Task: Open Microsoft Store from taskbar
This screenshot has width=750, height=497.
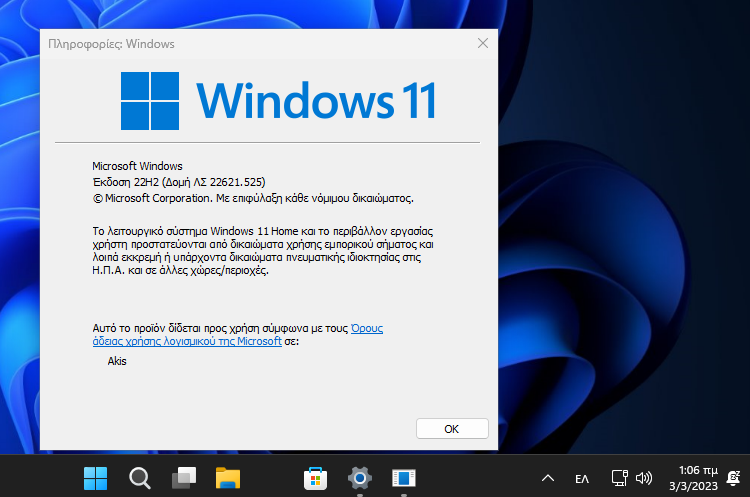Action: coord(316,478)
